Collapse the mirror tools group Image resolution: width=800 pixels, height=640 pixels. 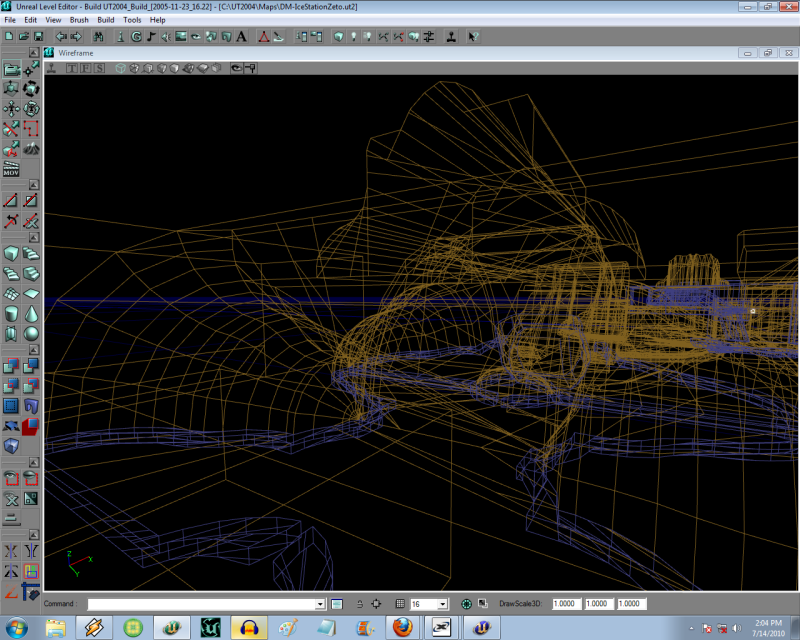pyautogui.click(x=34, y=535)
